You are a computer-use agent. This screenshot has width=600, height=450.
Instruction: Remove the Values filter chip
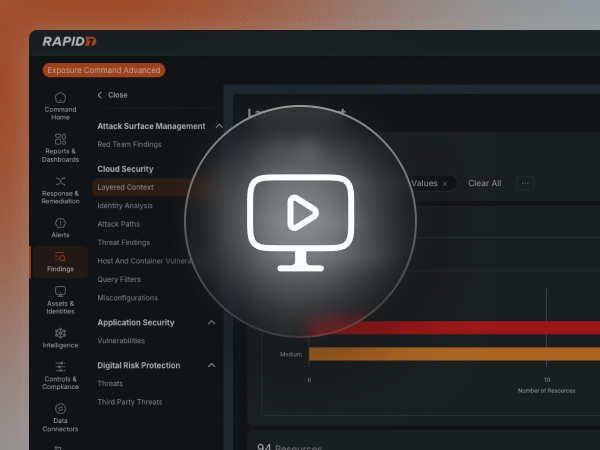(445, 184)
